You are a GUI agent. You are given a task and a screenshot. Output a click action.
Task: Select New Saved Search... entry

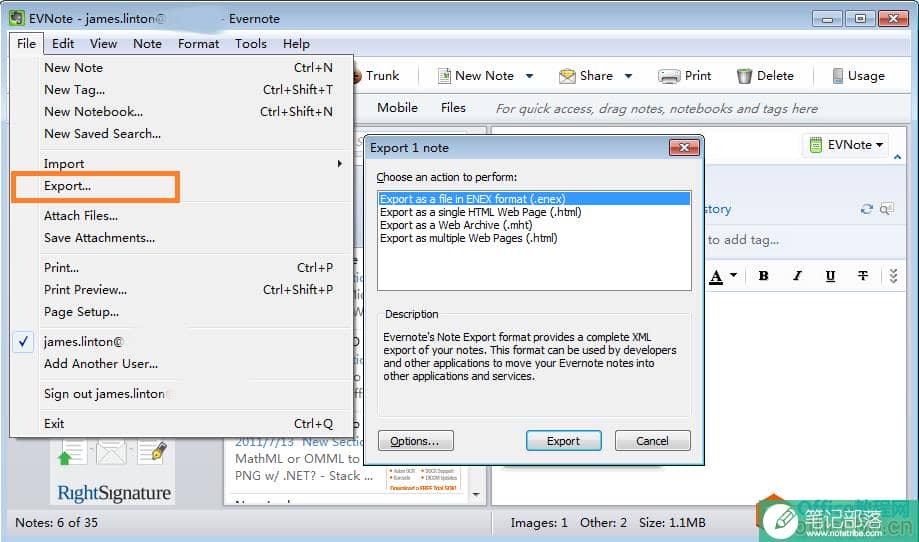pos(182,134)
